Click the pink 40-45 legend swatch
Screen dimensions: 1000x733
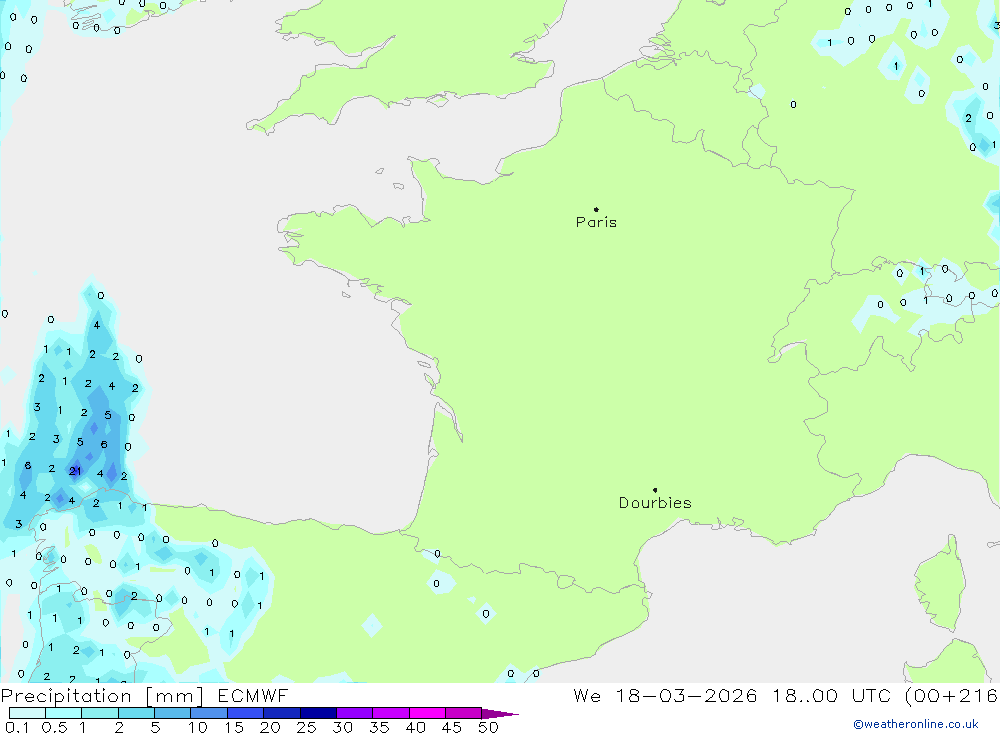[427, 713]
